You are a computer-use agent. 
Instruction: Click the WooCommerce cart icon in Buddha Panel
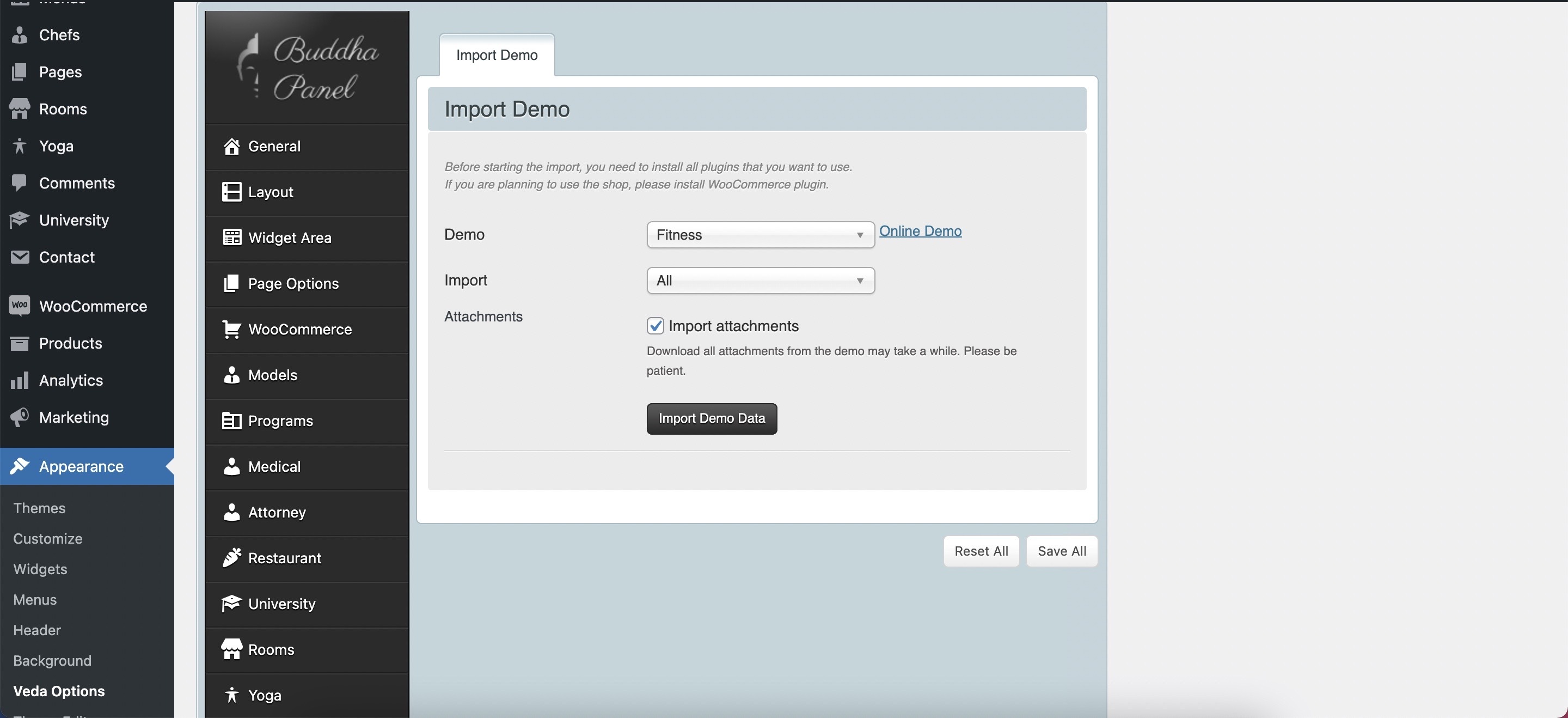tap(231, 330)
